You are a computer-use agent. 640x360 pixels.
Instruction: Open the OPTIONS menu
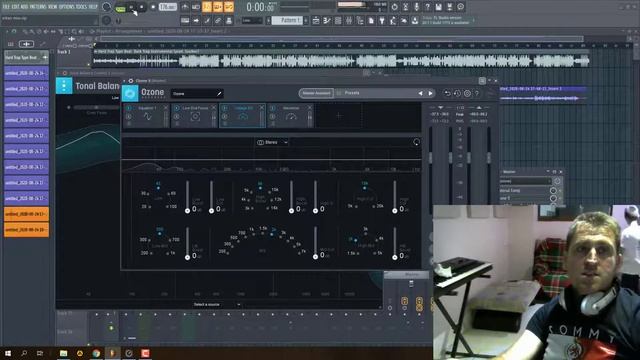[67, 7]
